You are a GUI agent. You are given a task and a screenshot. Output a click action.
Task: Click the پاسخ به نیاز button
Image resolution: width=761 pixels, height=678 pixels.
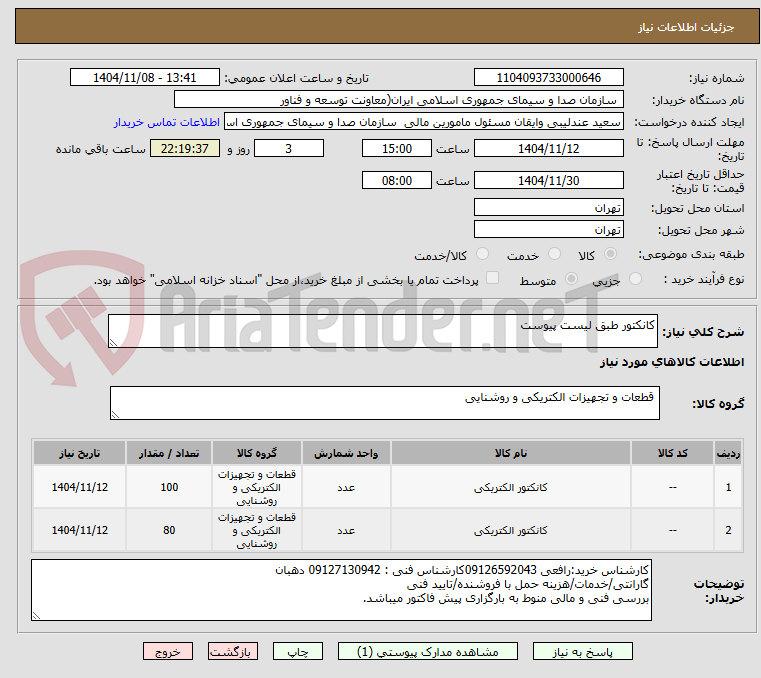pyautogui.click(x=582, y=651)
